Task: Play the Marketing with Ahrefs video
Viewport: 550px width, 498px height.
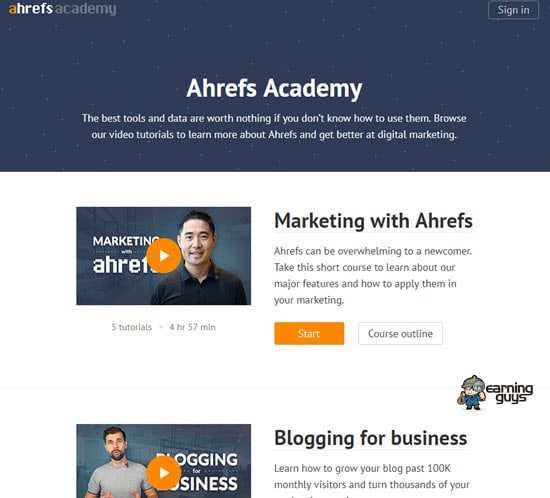Action: tap(163, 256)
